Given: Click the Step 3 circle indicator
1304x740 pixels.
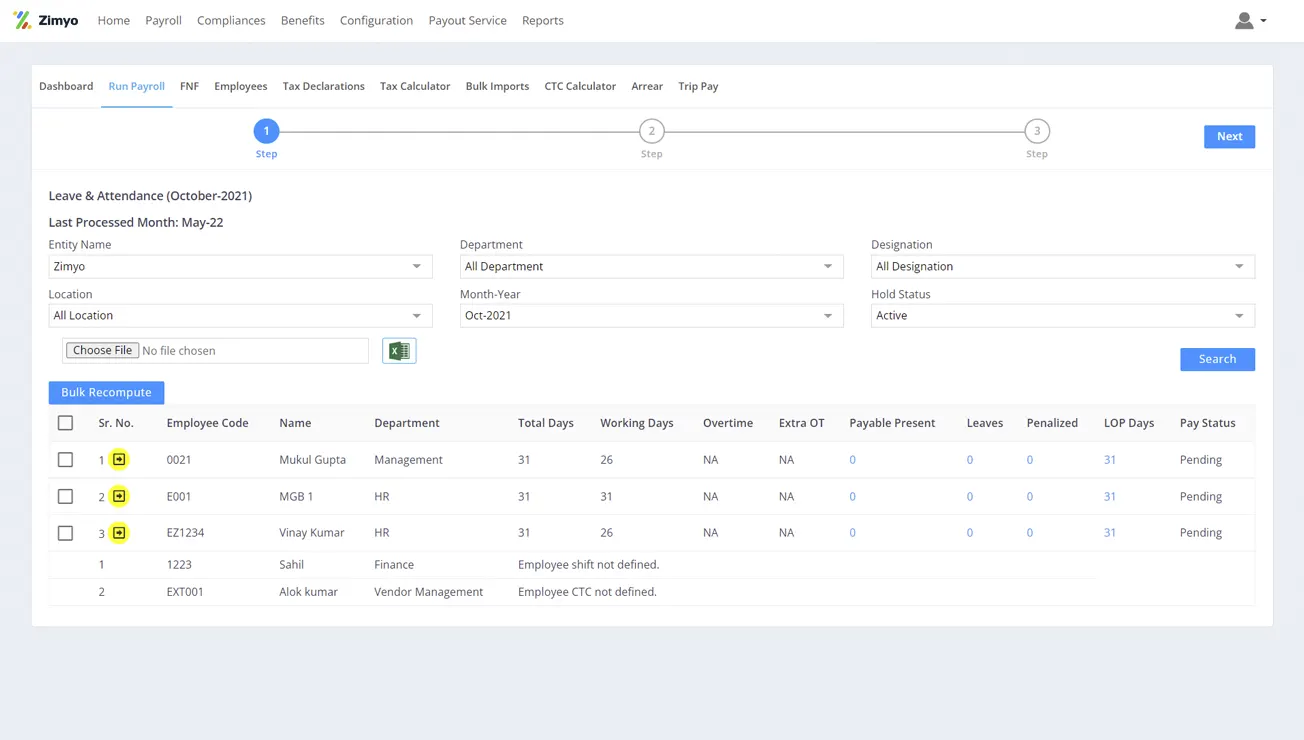Looking at the screenshot, I should (1037, 130).
